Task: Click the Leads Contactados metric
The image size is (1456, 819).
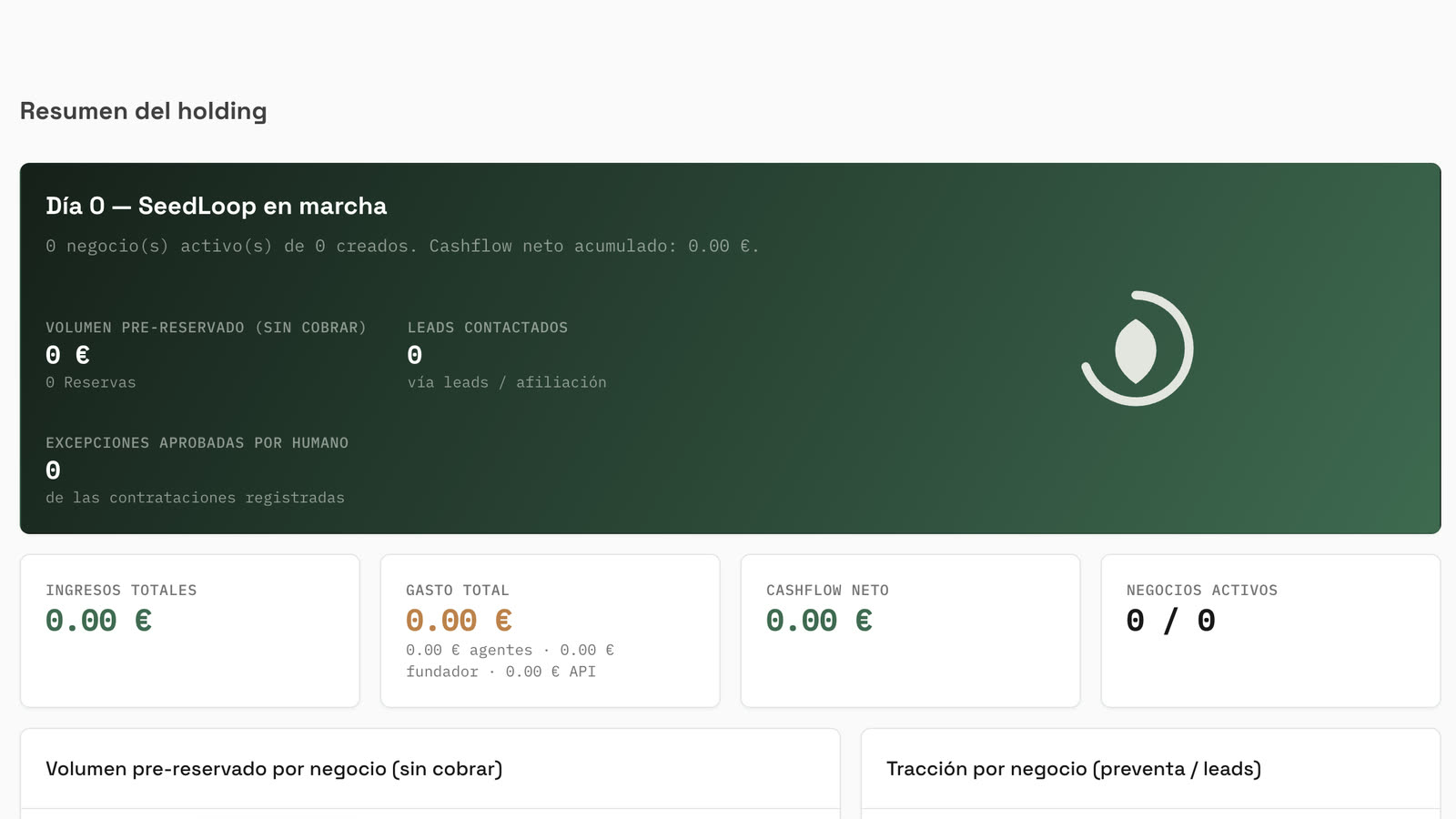Action: coord(507,355)
